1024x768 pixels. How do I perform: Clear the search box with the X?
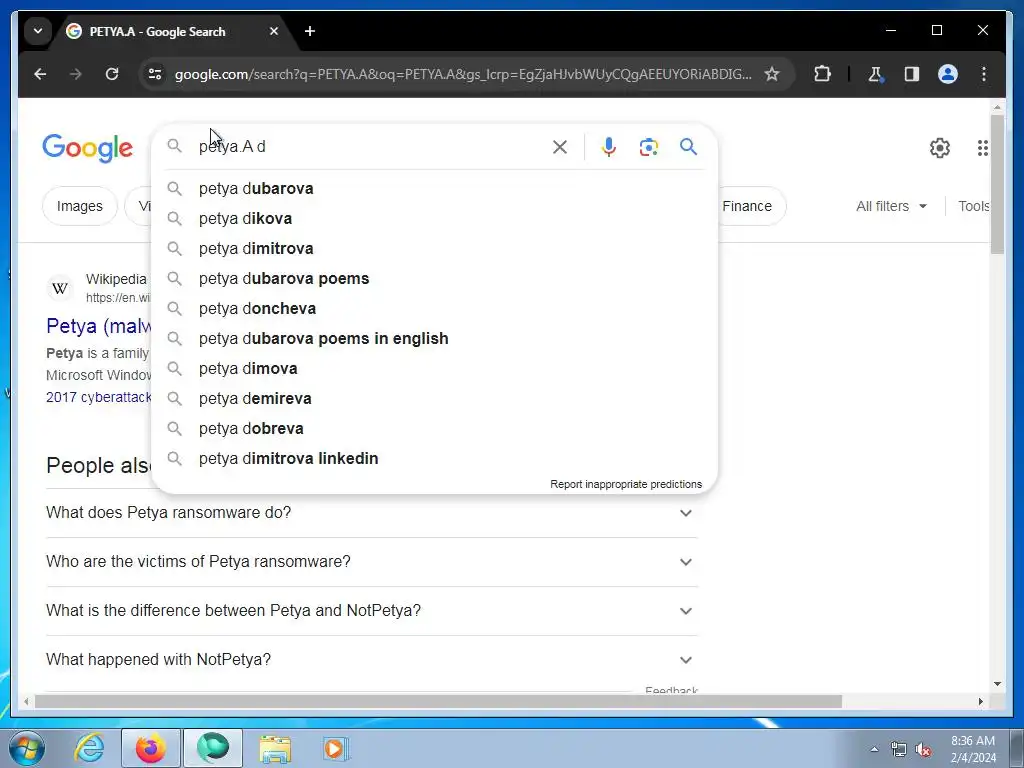560,147
